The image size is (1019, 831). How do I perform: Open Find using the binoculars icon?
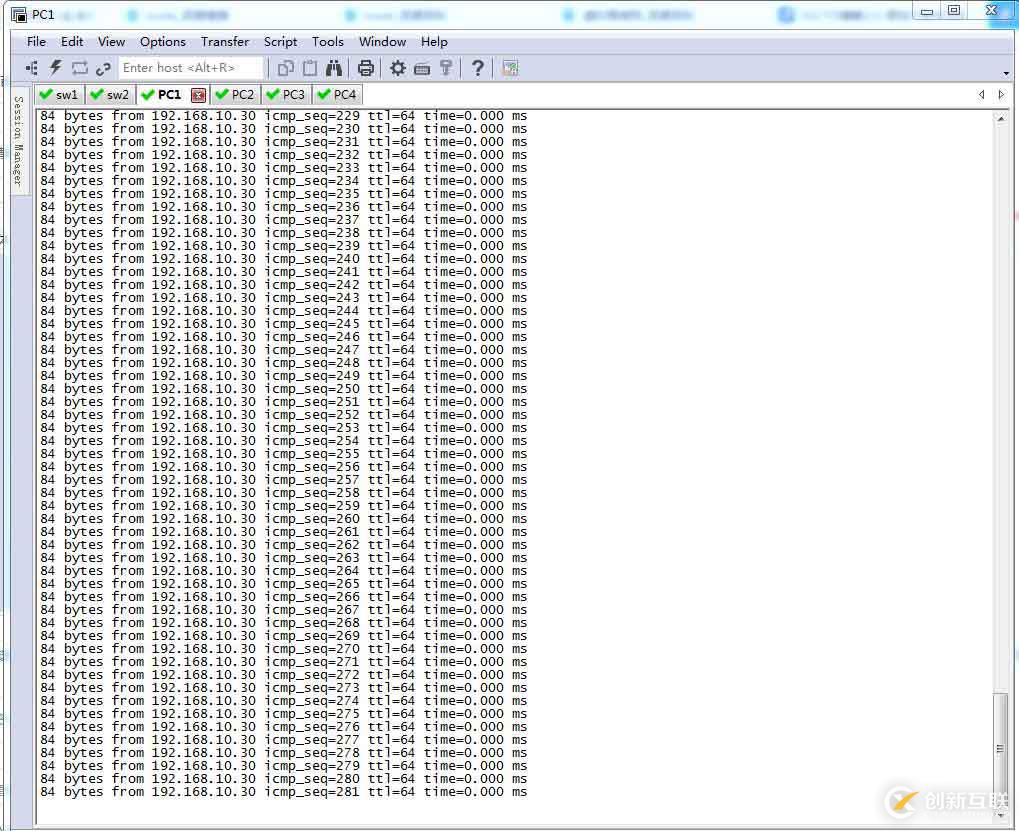tap(334, 68)
